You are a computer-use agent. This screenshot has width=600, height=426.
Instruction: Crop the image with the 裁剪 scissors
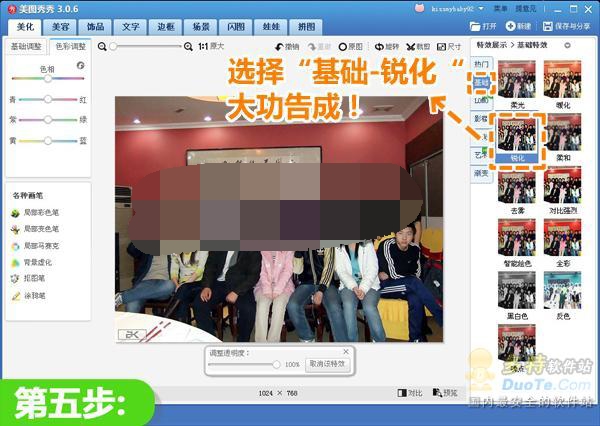pos(418,47)
